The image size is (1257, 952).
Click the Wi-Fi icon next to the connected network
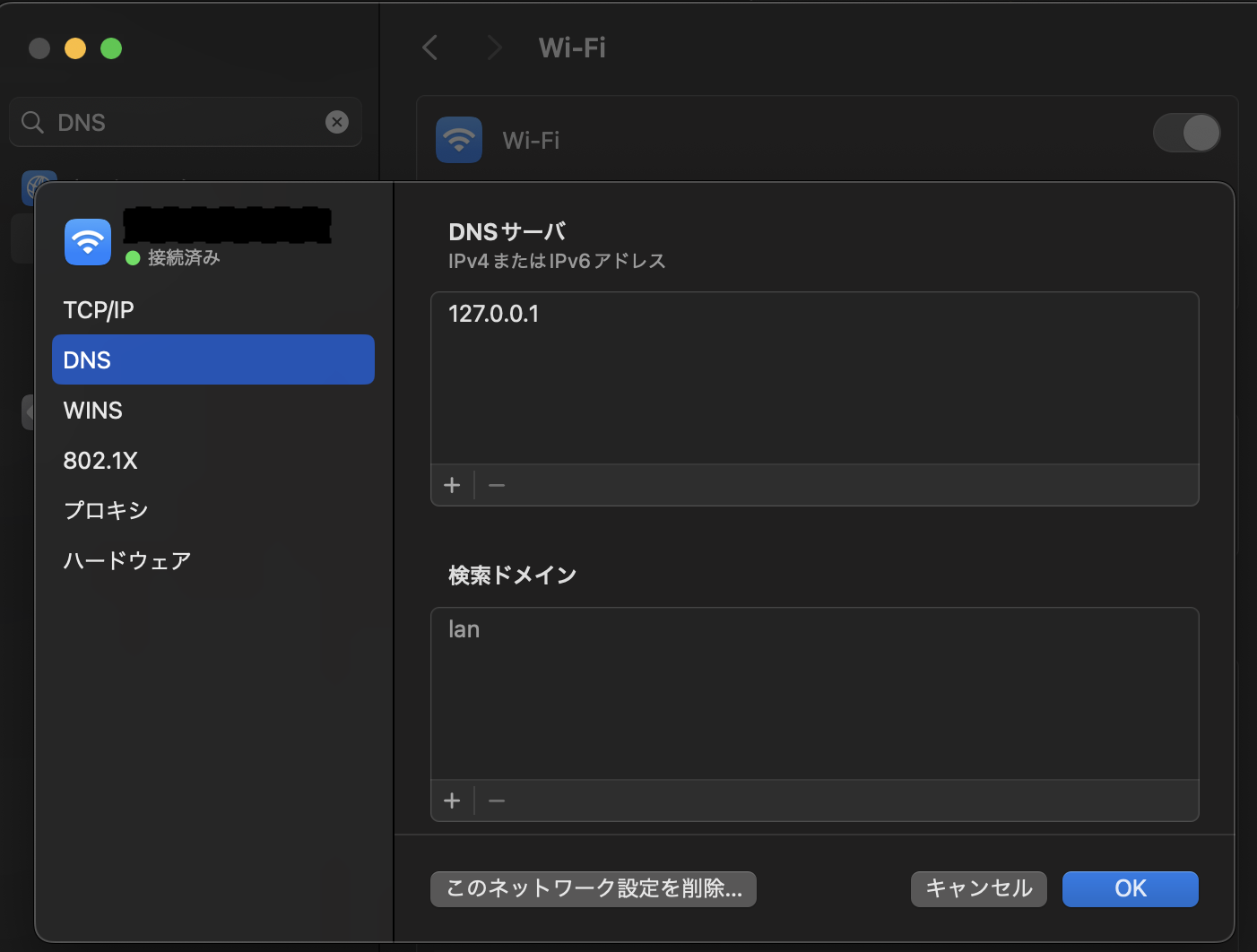click(x=87, y=241)
